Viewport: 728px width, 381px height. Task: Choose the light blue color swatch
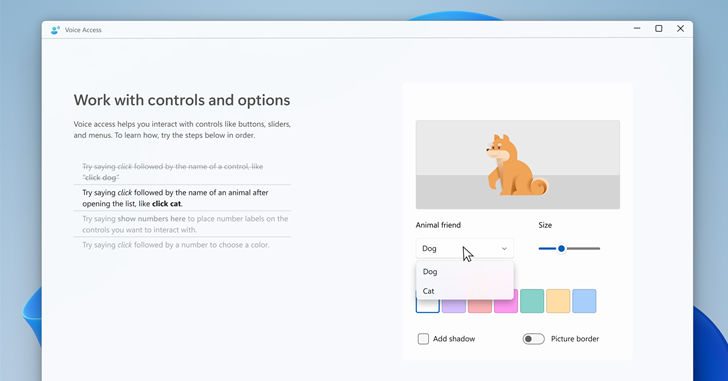584,301
